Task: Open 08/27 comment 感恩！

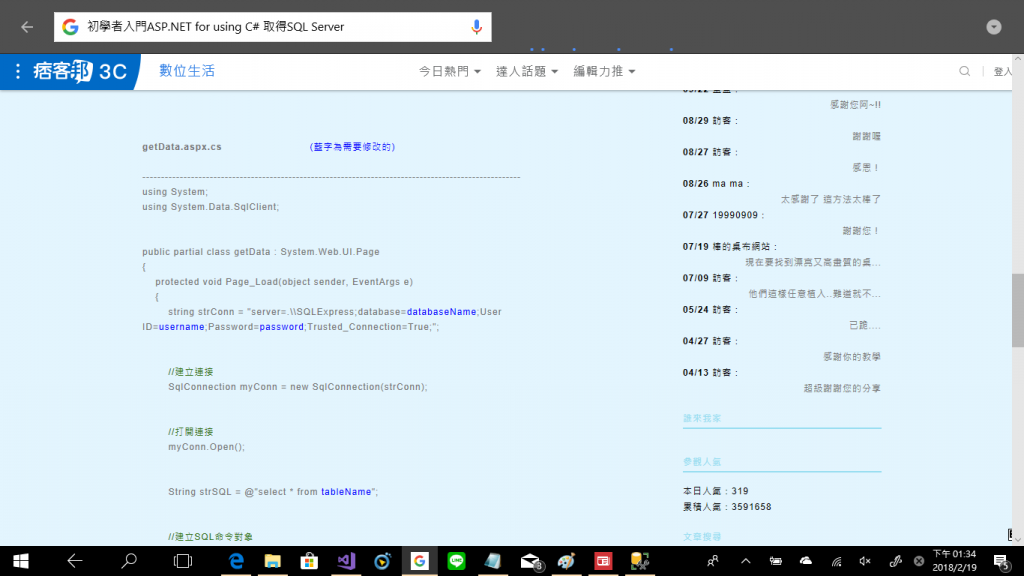Action: tap(866, 168)
